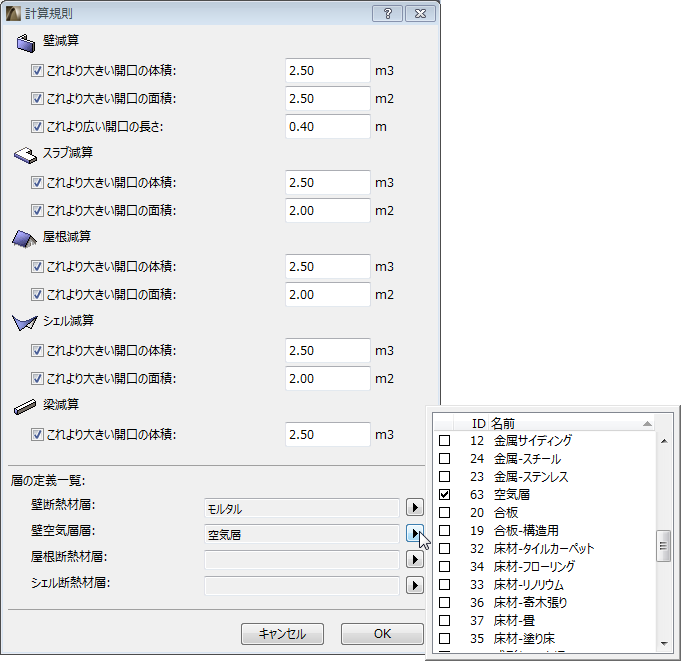This screenshot has height=661, width=681.
Task: Click the empty 屋根断熱材層 field
Action: (x=302, y=560)
